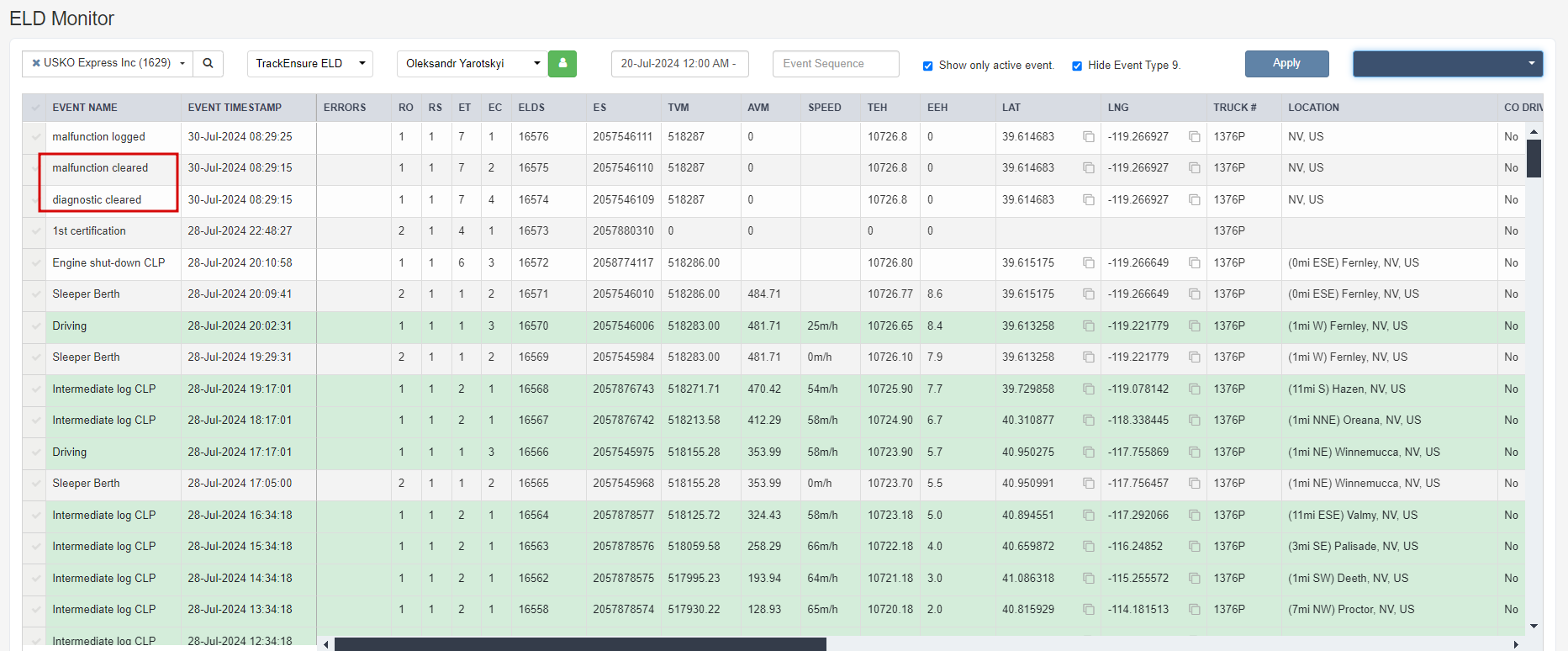This screenshot has height=651, width=1568.
Task: Check the 1st certification row selector
Action: 35,230
